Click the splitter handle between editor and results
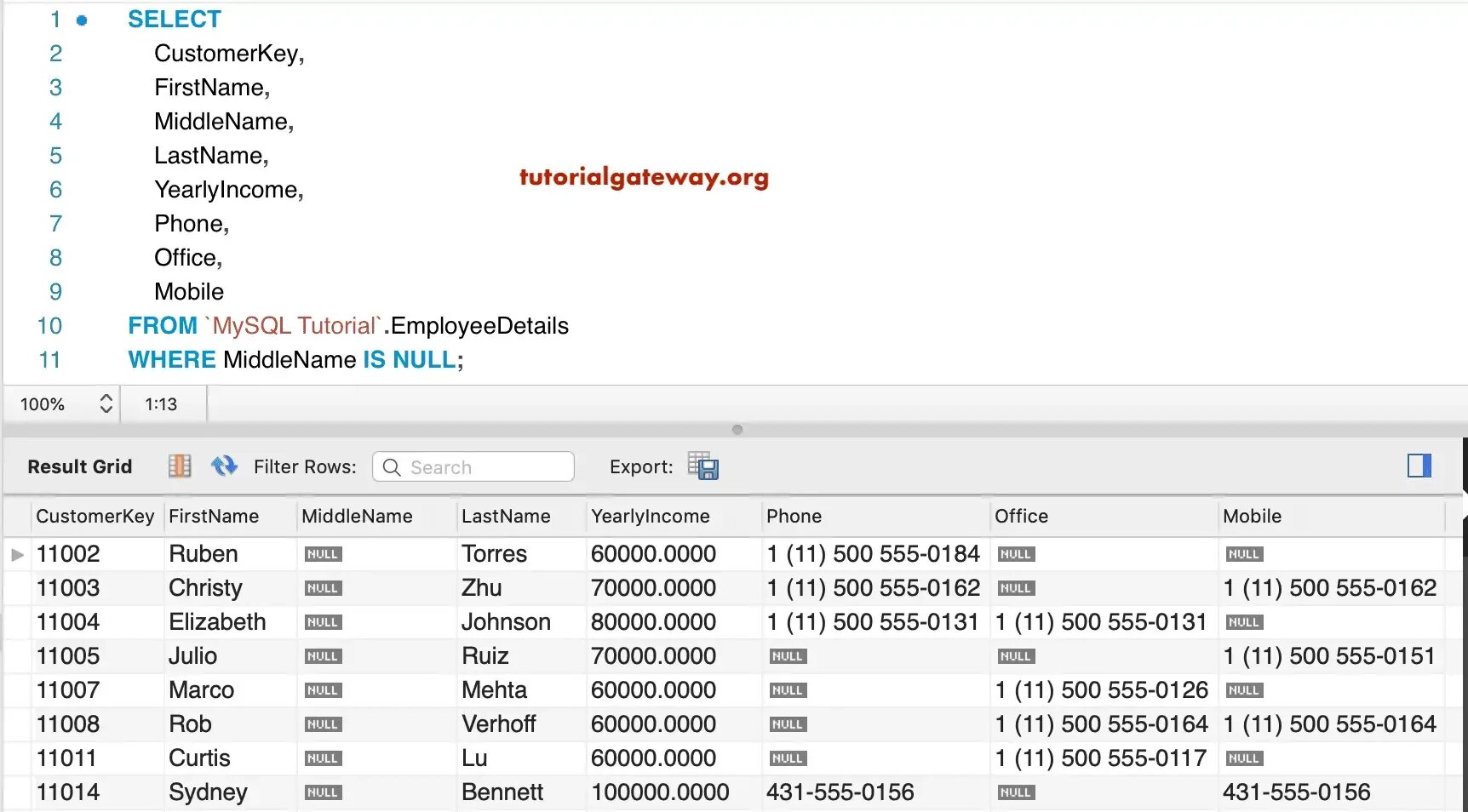 point(737,429)
